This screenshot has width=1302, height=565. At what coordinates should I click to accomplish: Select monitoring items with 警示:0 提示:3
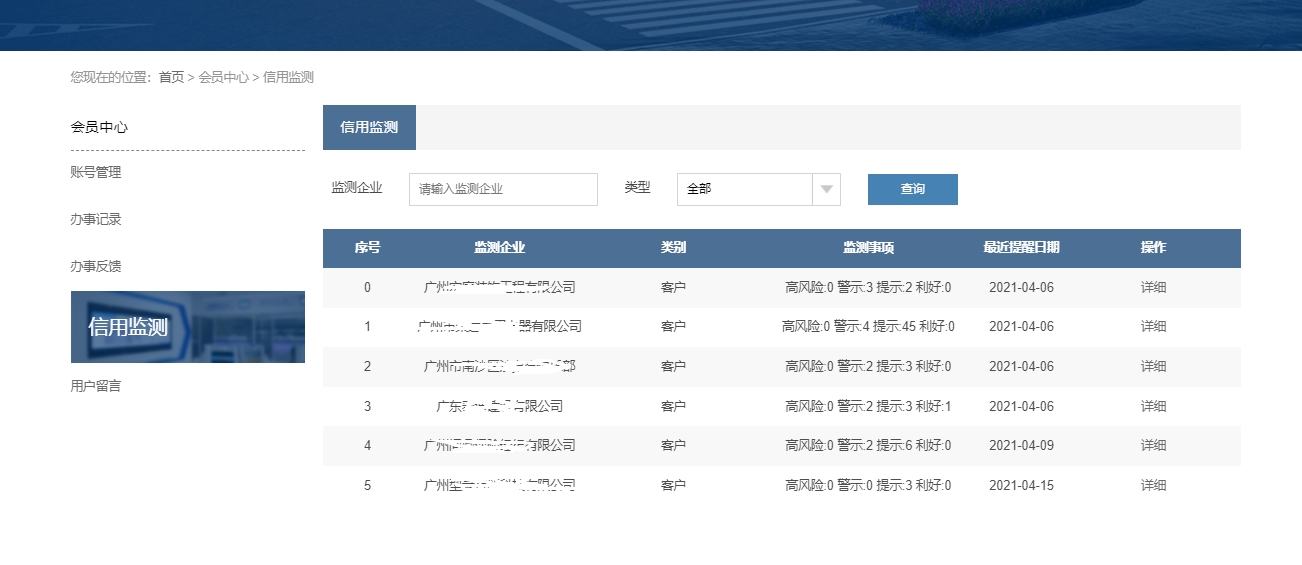pyautogui.click(x=868, y=485)
